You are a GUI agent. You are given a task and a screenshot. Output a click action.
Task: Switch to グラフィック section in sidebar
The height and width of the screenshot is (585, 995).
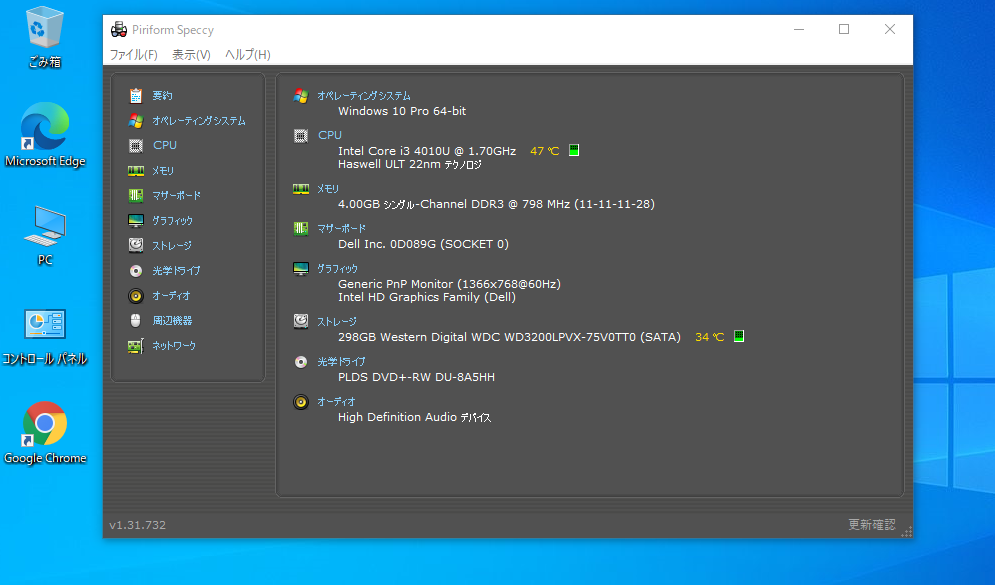click(x=173, y=220)
